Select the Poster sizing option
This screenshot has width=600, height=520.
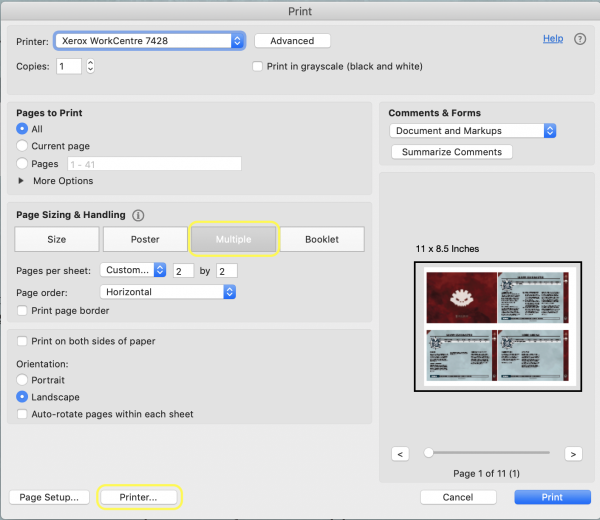144,239
